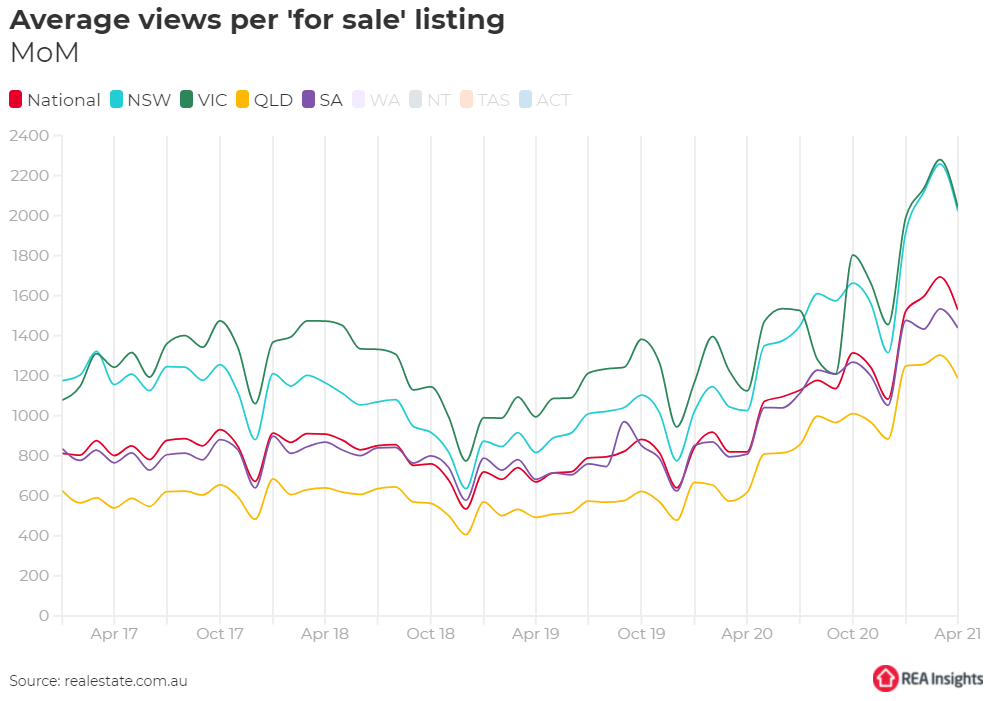The height and width of the screenshot is (701, 1005).
Task: Click the chart title heading text
Action: 257,20
